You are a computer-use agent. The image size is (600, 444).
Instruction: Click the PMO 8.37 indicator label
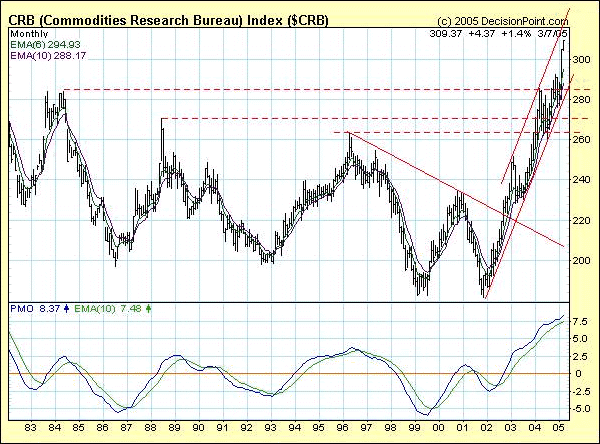coord(30,308)
